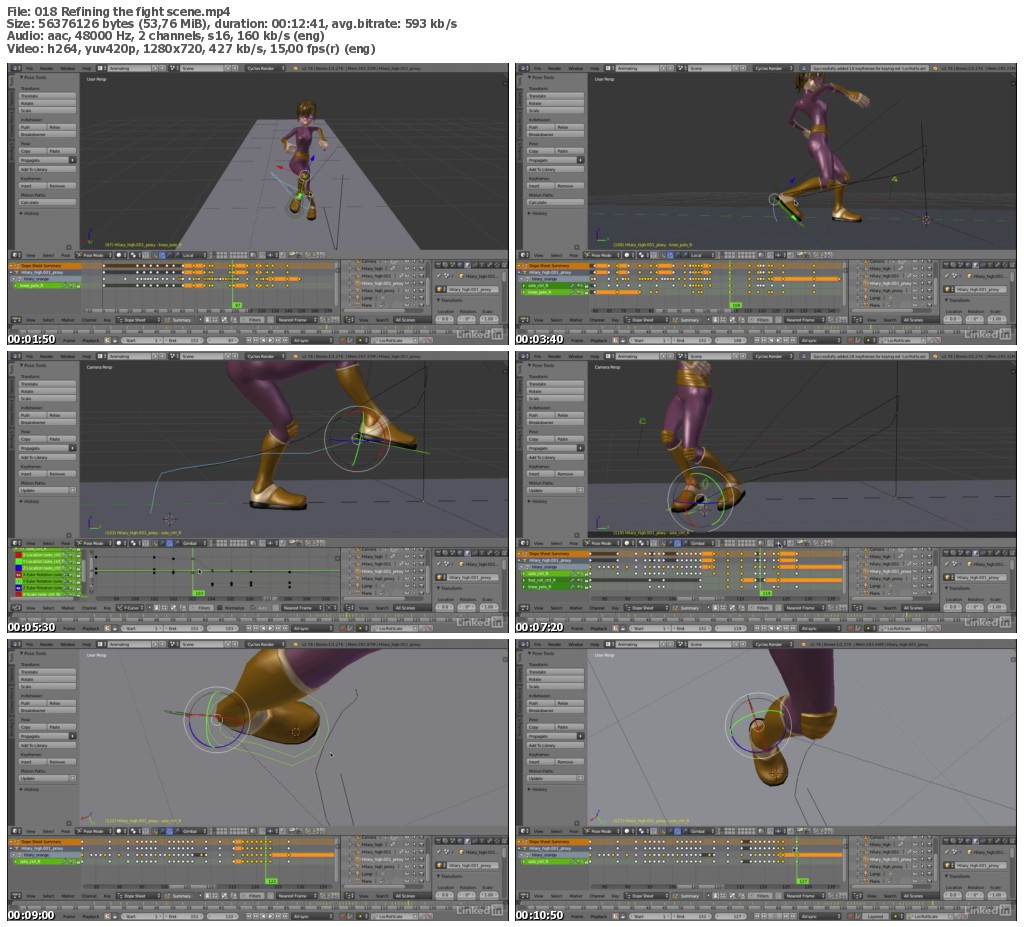The width and height of the screenshot is (1024, 927).
Task: Open the viewport shading sphere icon in the 00:07:20 frame
Action: click(x=628, y=543)
